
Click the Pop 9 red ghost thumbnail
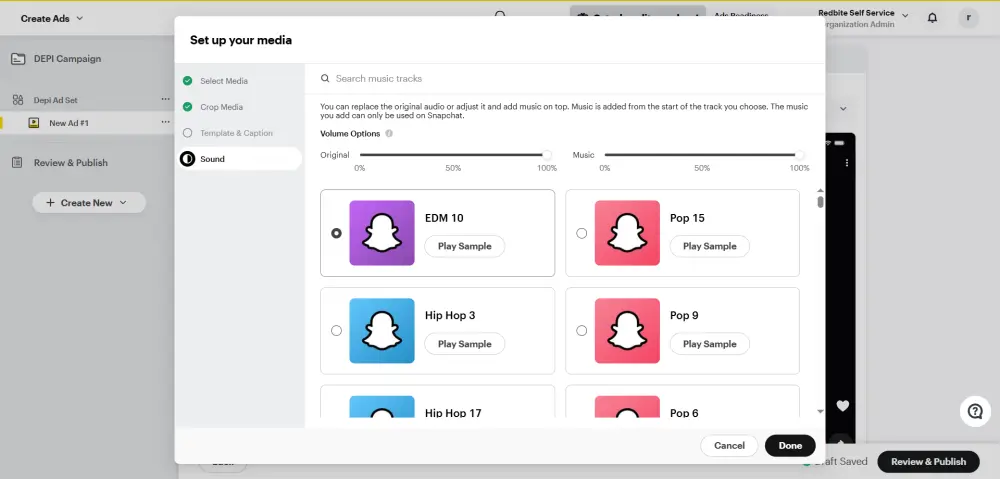pos(627,330)
